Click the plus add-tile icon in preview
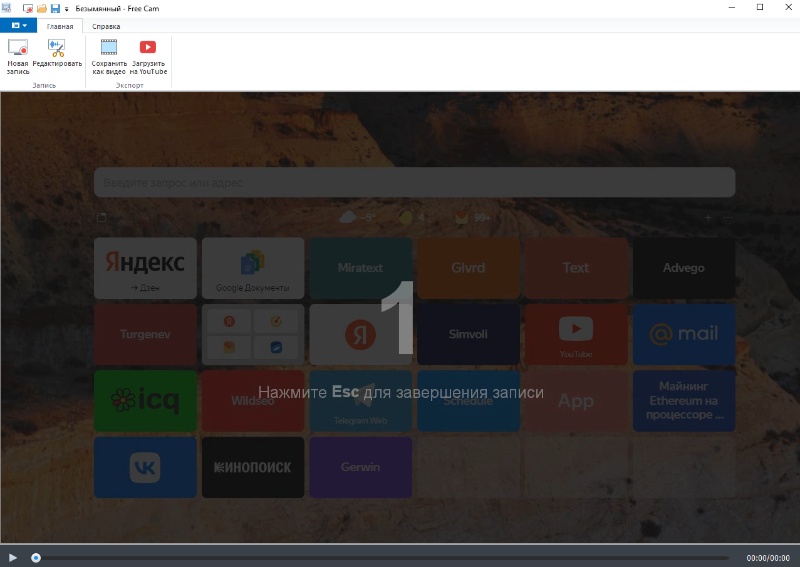The width and height of the screenshot is (800, 567). pos(708,218)
